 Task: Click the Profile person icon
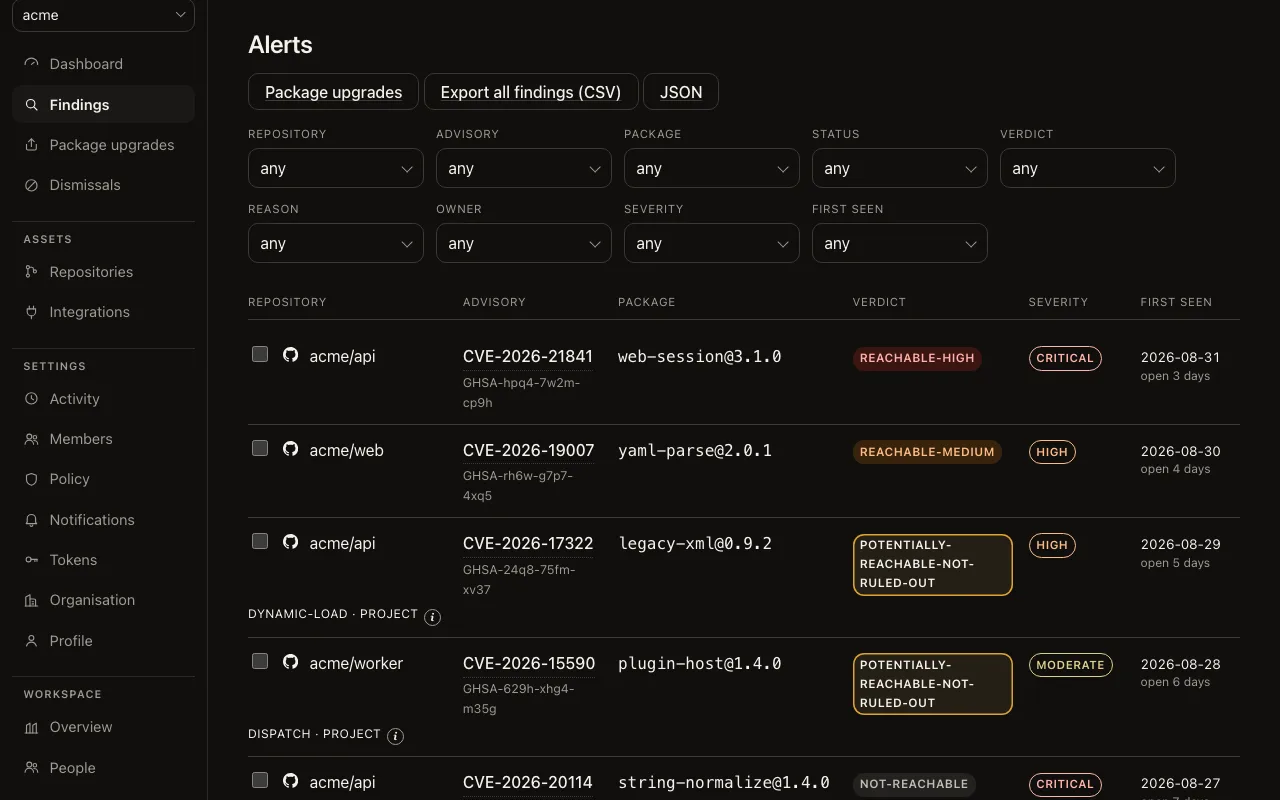pos(31,641)
